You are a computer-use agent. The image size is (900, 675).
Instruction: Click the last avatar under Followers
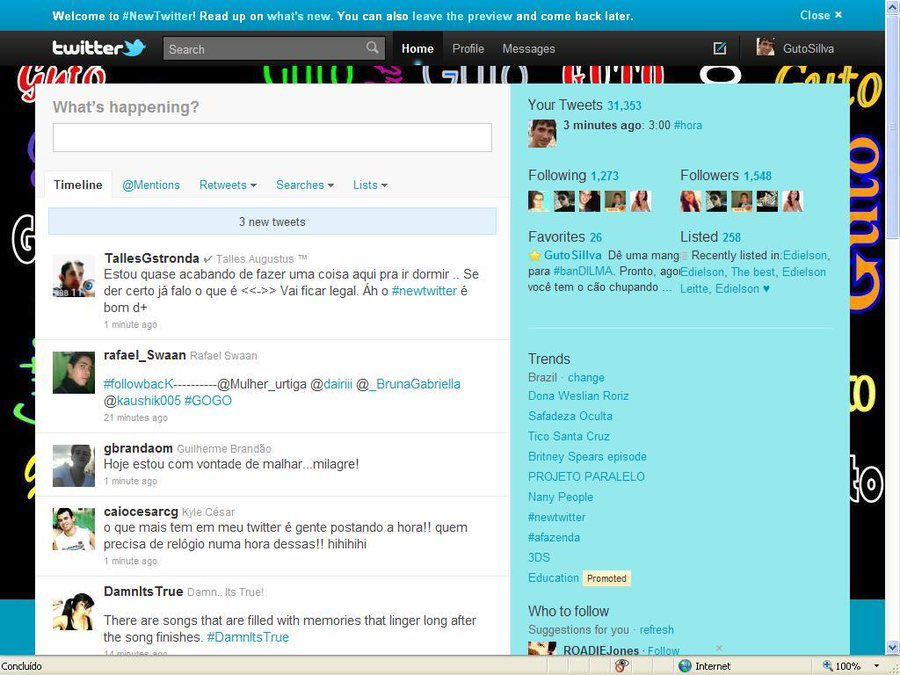793,201
